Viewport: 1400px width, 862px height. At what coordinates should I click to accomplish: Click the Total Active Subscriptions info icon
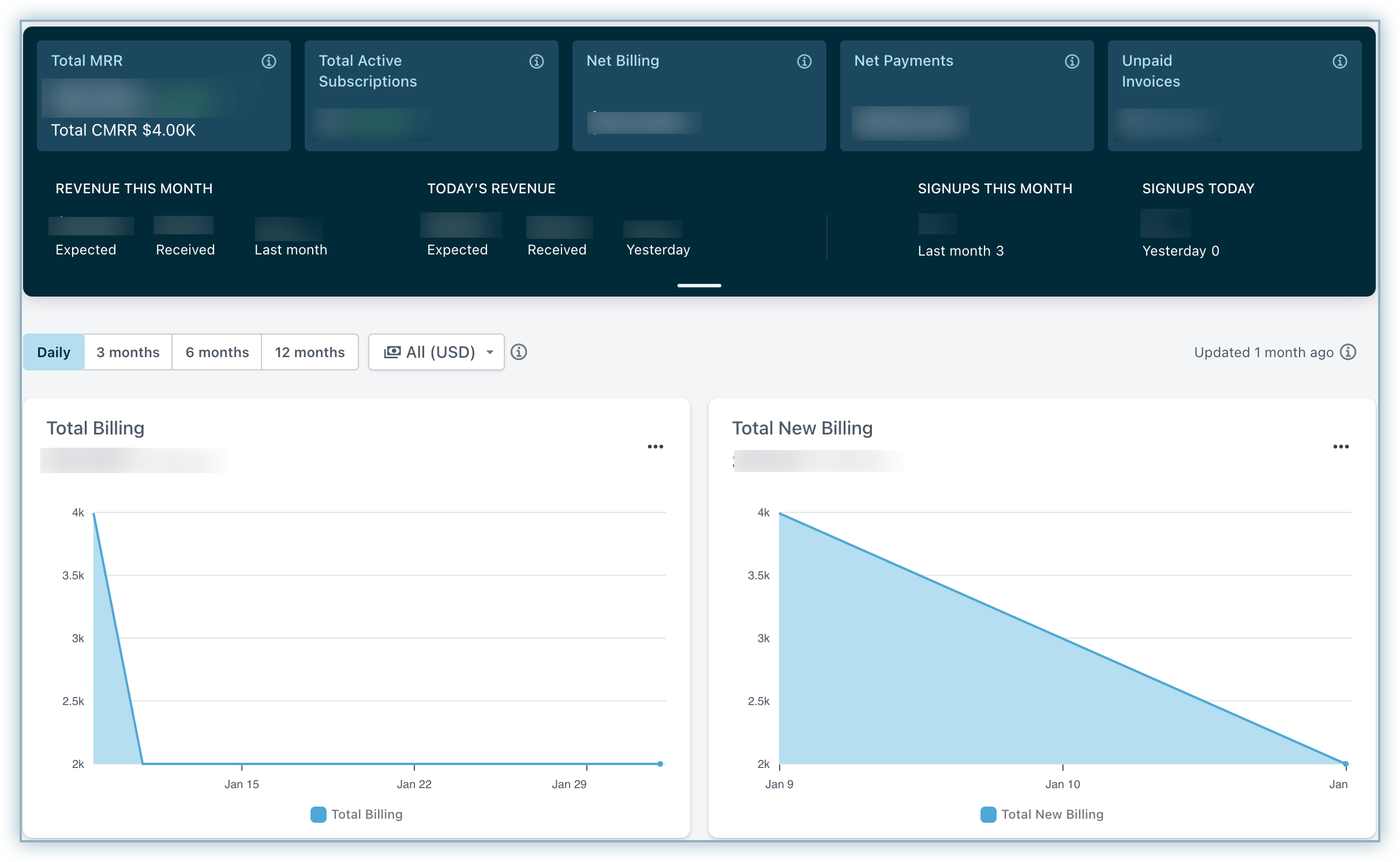point(537,61)
